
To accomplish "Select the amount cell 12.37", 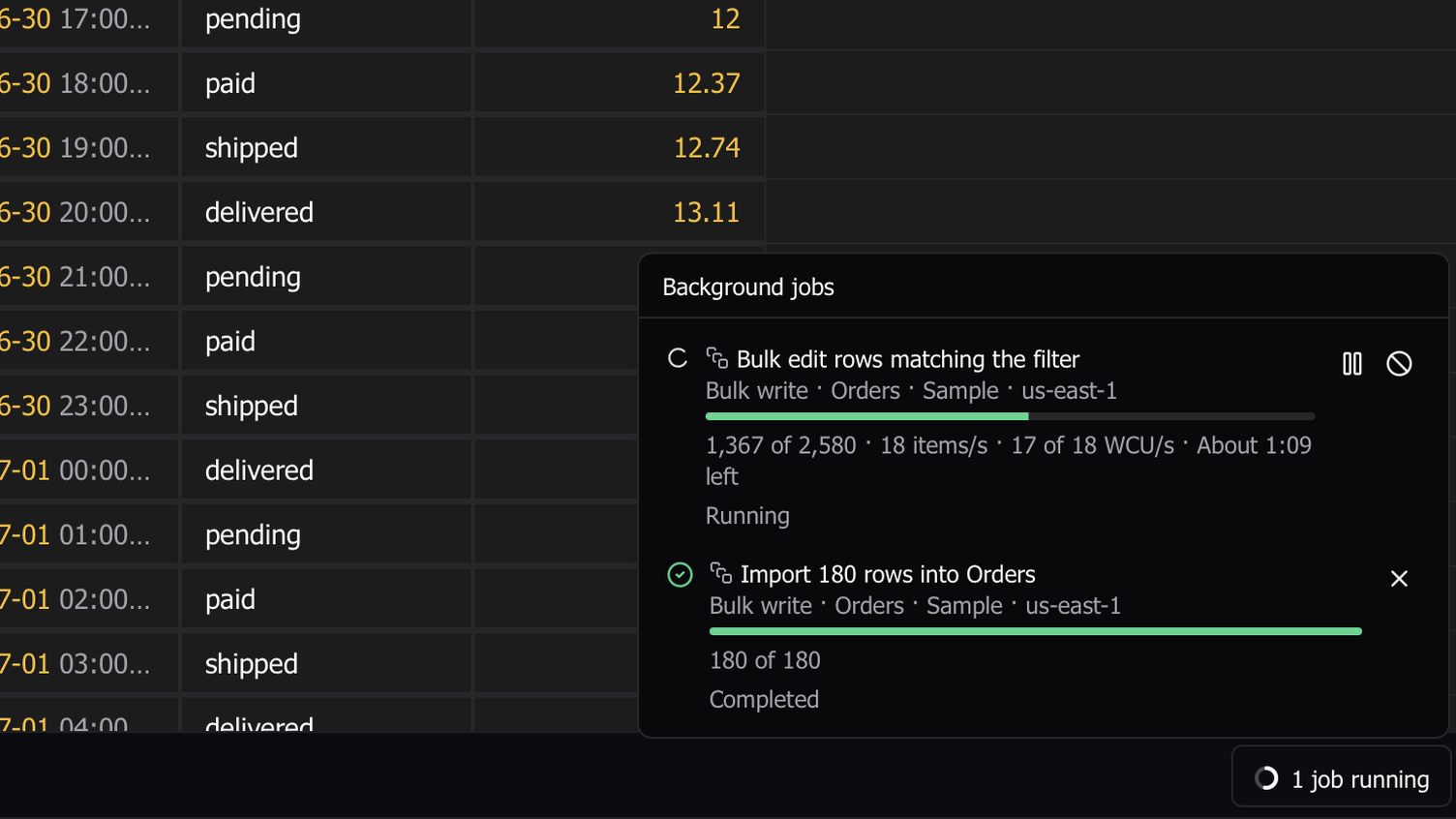I will coord(620,83).
